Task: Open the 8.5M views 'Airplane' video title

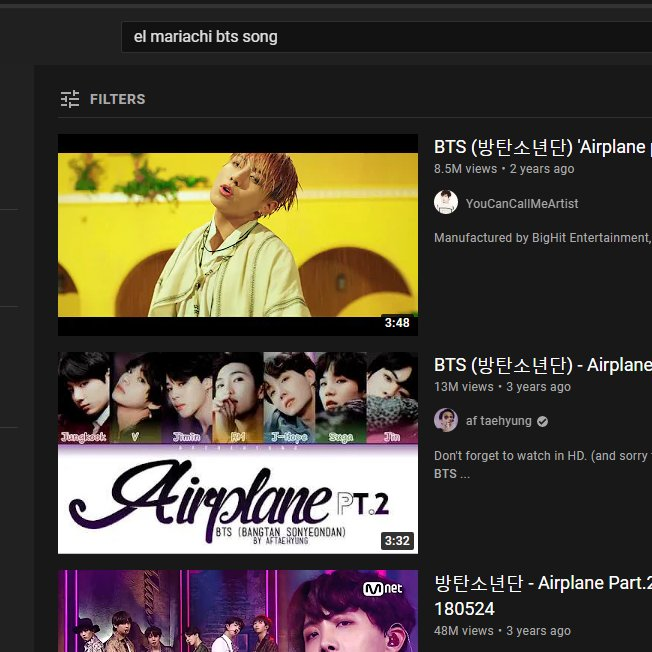Action: click(543, 147)
